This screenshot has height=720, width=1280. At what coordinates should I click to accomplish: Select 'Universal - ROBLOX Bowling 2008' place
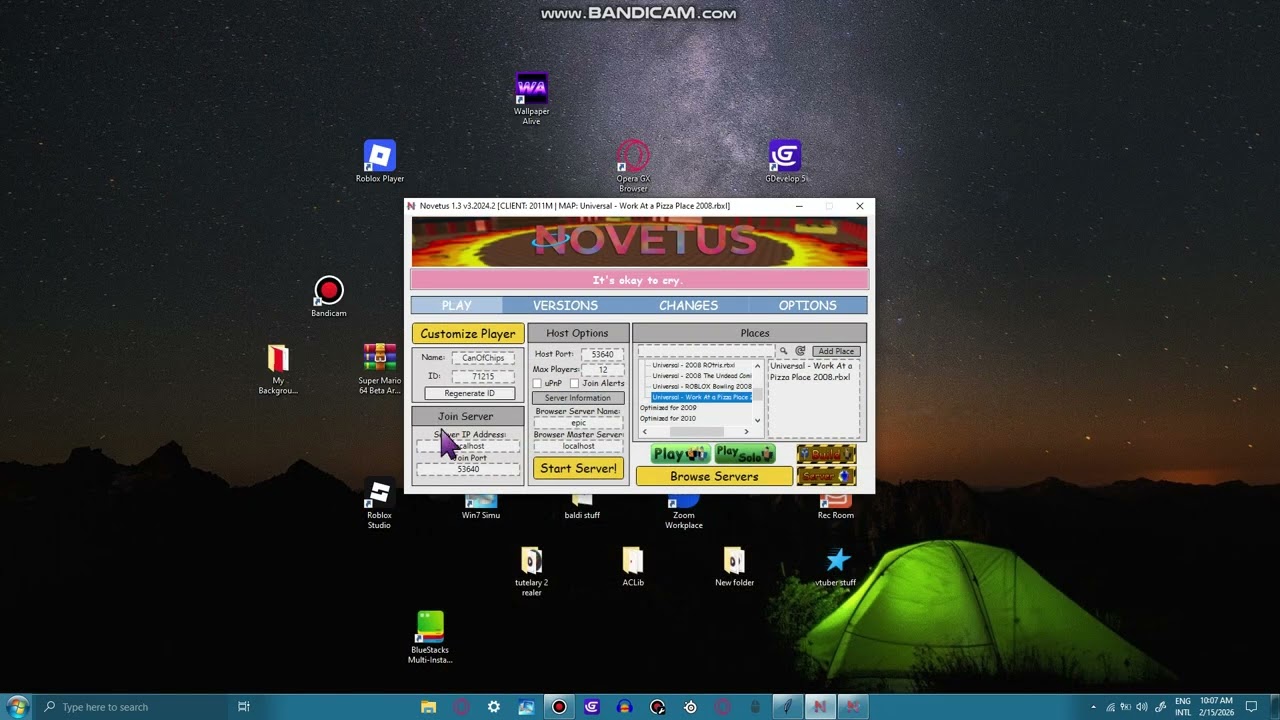click(701, 387)
